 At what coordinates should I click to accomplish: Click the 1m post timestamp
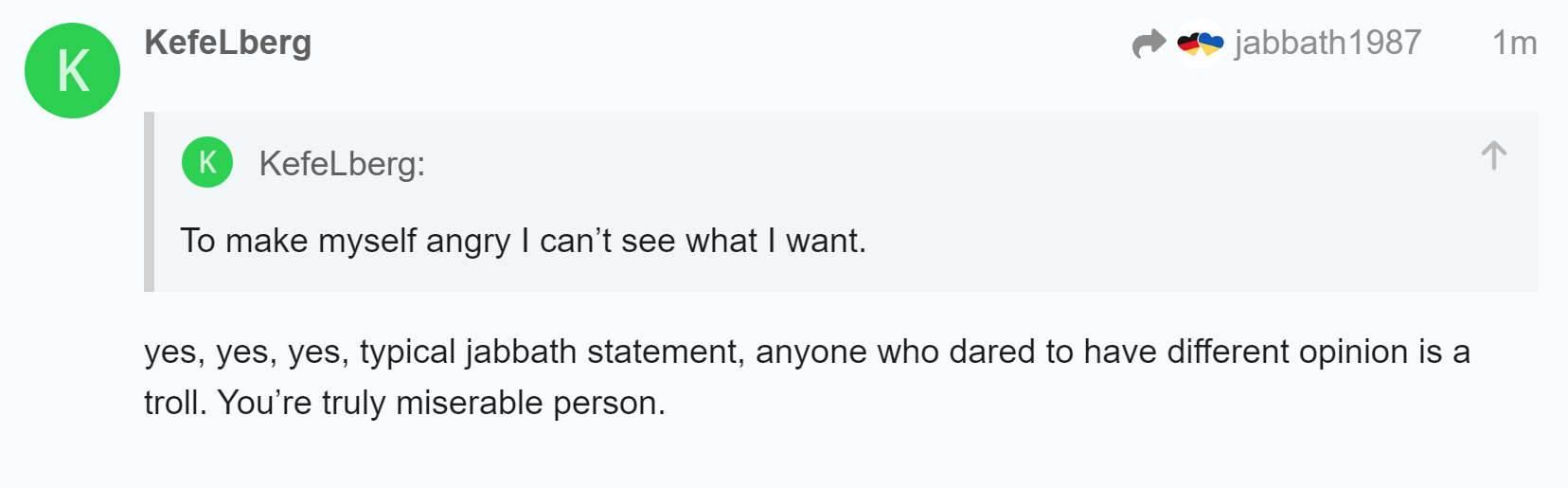(1514, 43)
